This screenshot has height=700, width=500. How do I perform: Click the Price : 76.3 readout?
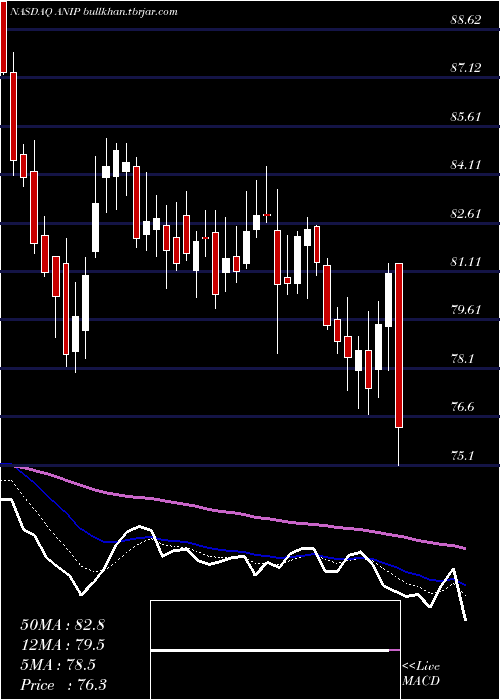tap(63, 685)
